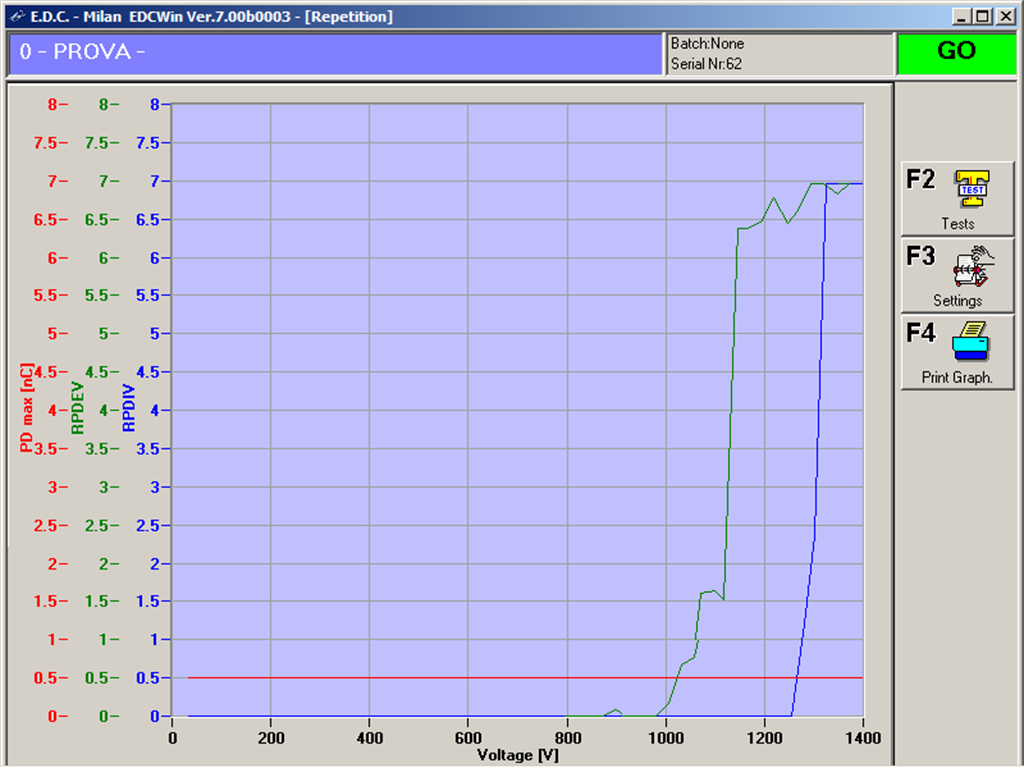1024x768 pixels.
Task: Click the F3 Settings button
Action: [x=955, y=273]
